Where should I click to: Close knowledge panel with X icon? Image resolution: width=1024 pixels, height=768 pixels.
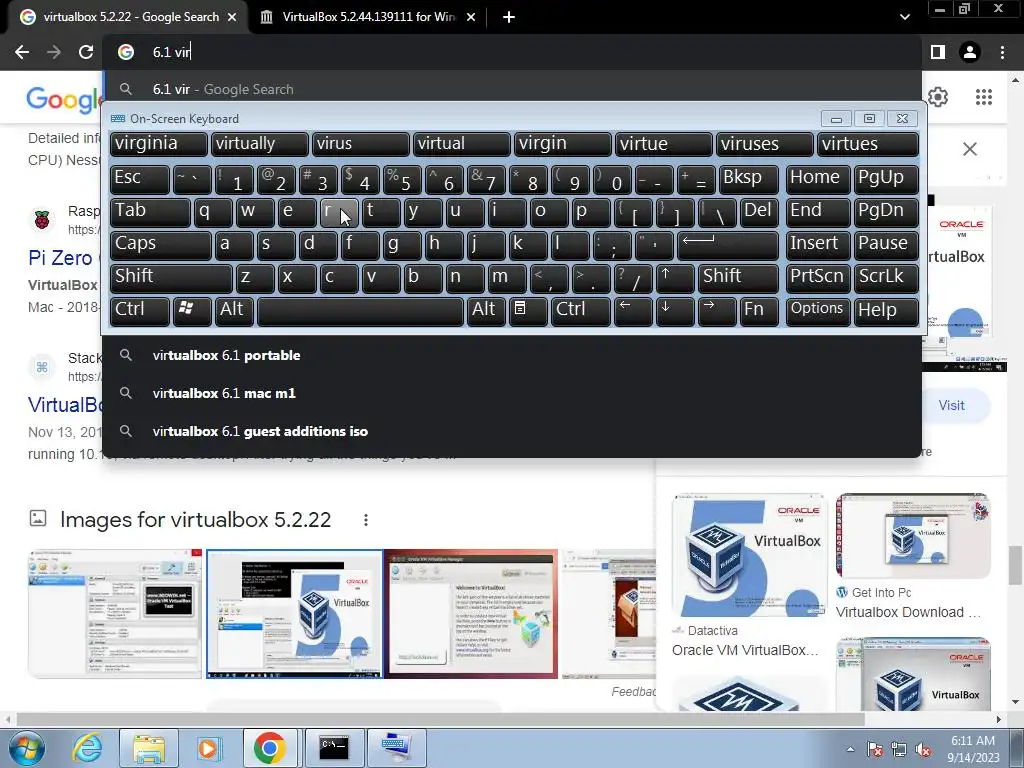(x=970, y=150)
